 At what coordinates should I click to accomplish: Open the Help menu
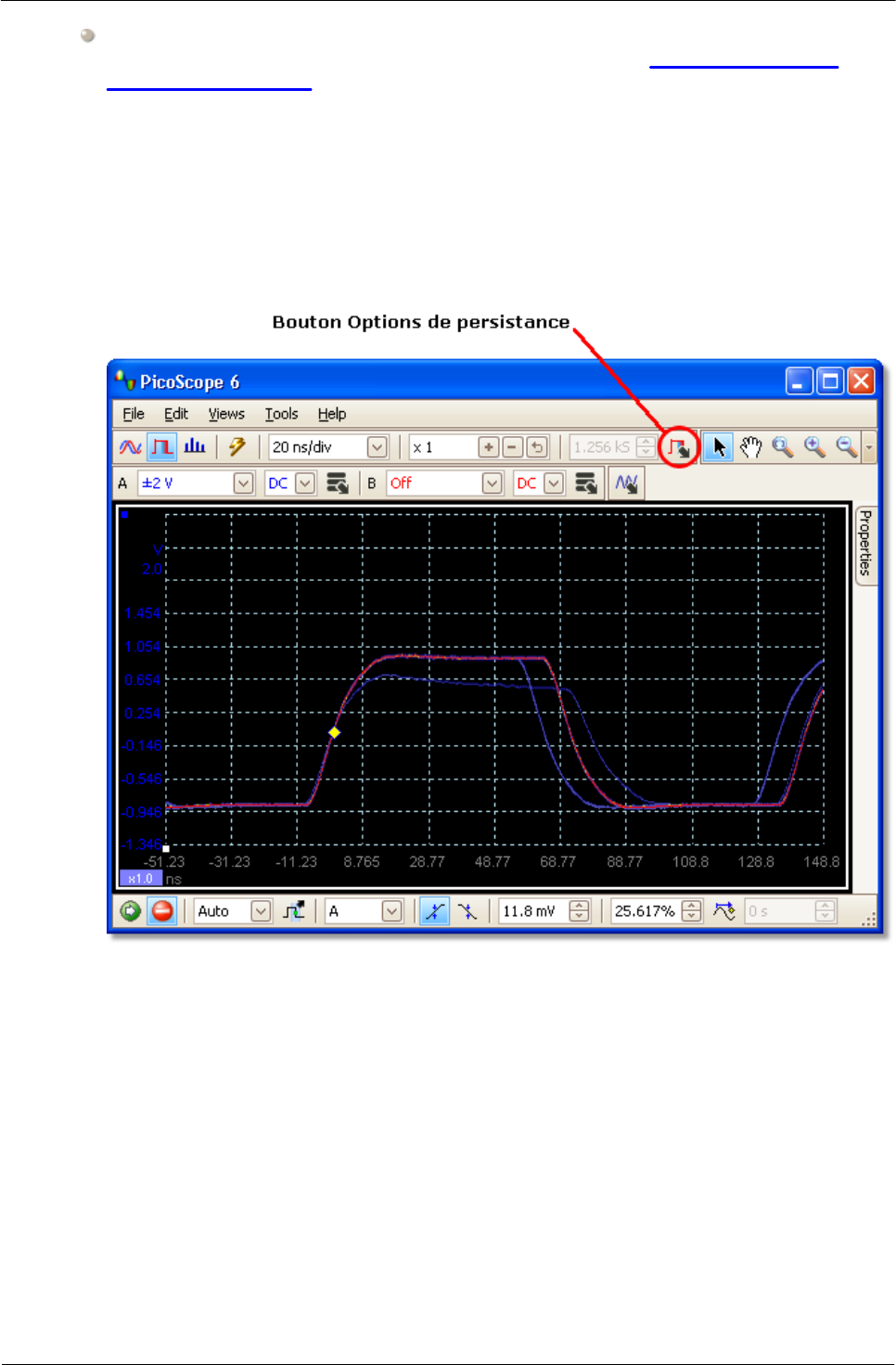(x=332, y=414)
